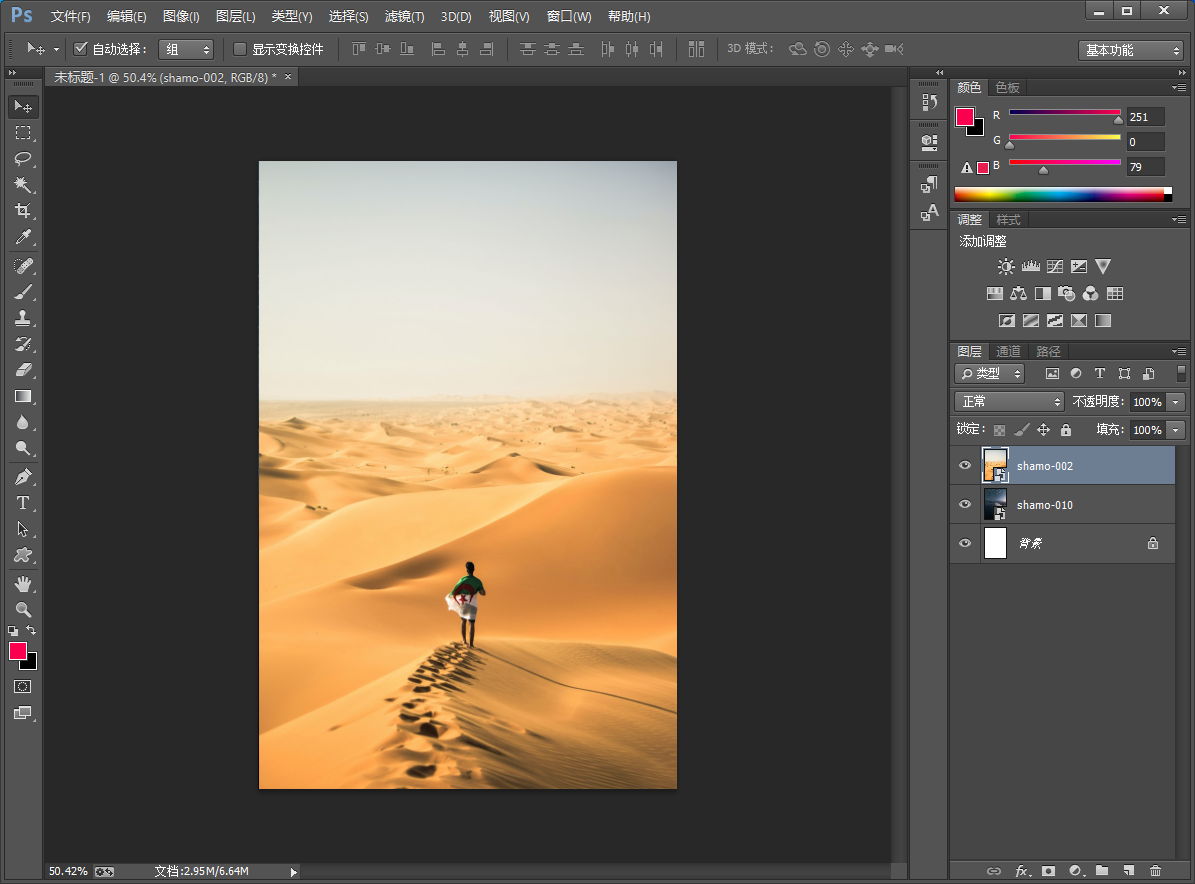Viewport: 1195px width, 884px height.
Task: Select the Blur tool
Action: [23, 422]
